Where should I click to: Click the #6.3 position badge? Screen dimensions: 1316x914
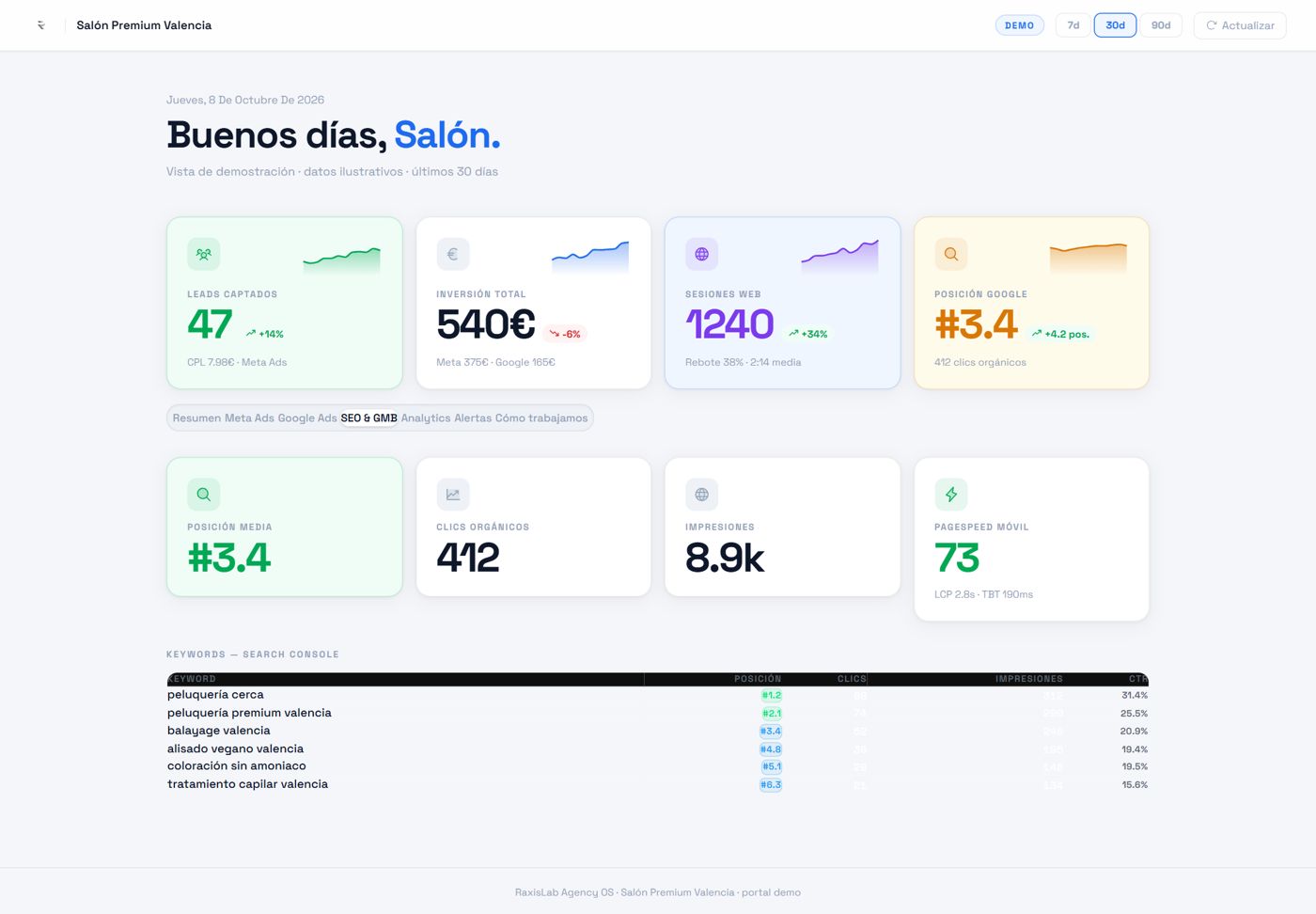pos(771,785)
